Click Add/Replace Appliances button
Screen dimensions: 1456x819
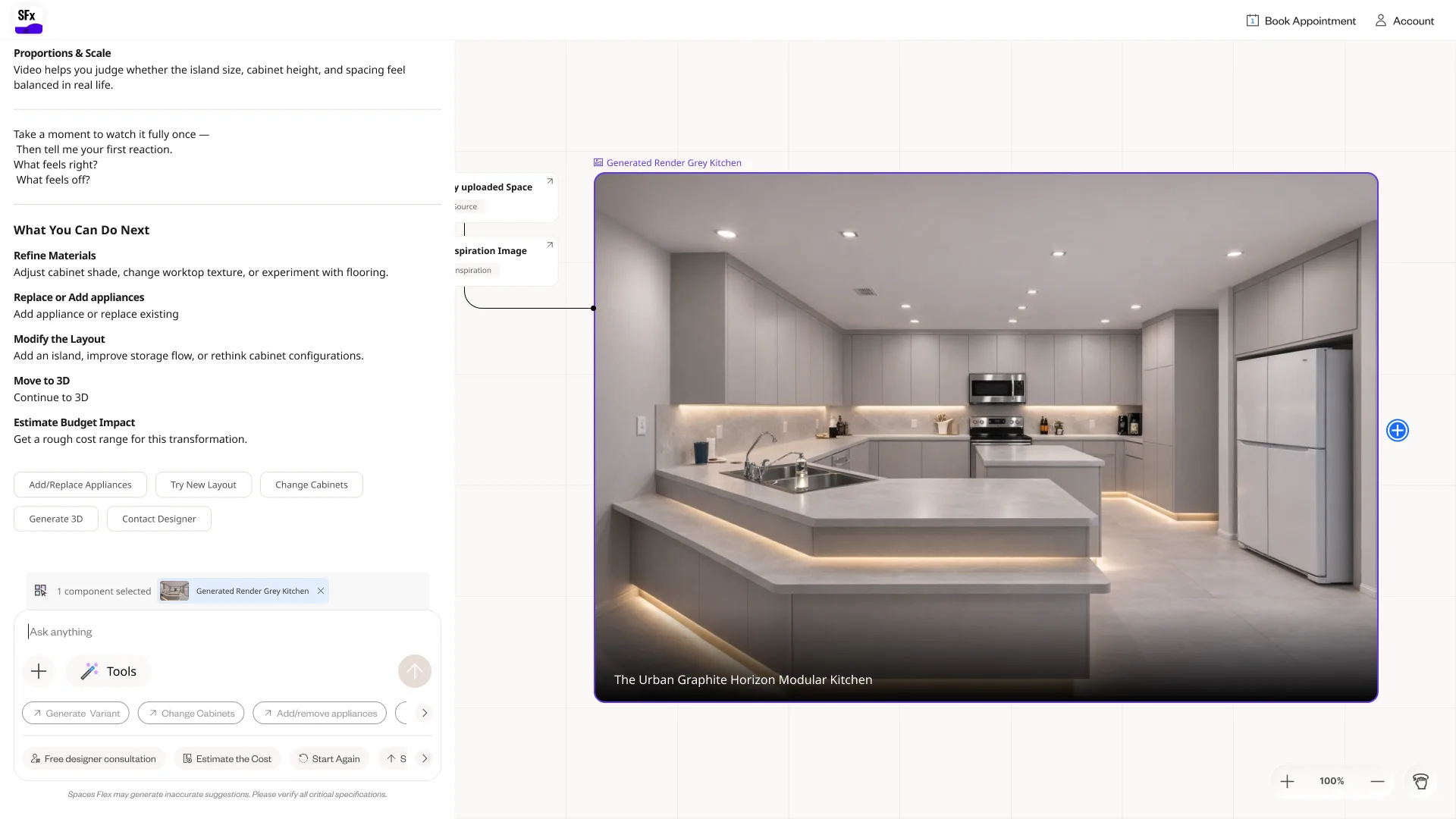tap(80, 485)
